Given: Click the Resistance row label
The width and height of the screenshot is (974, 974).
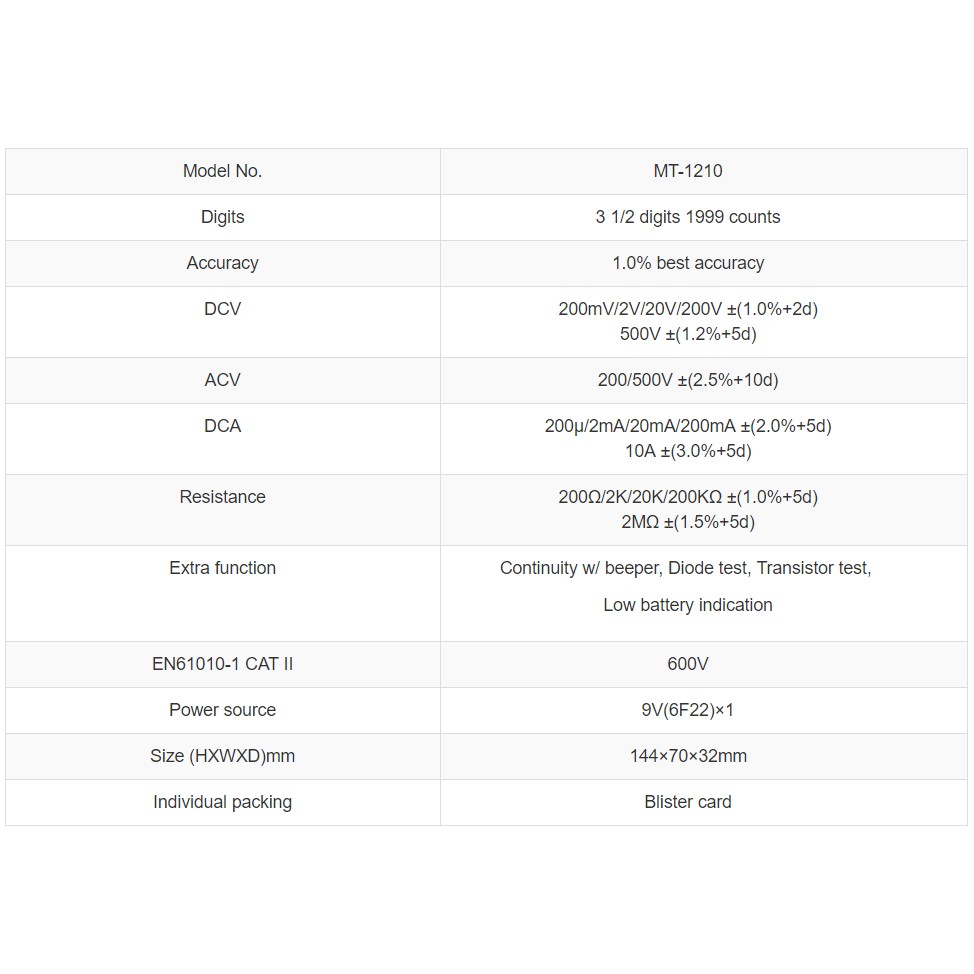Looking at the screenshot, I should (x=222, y=497).
